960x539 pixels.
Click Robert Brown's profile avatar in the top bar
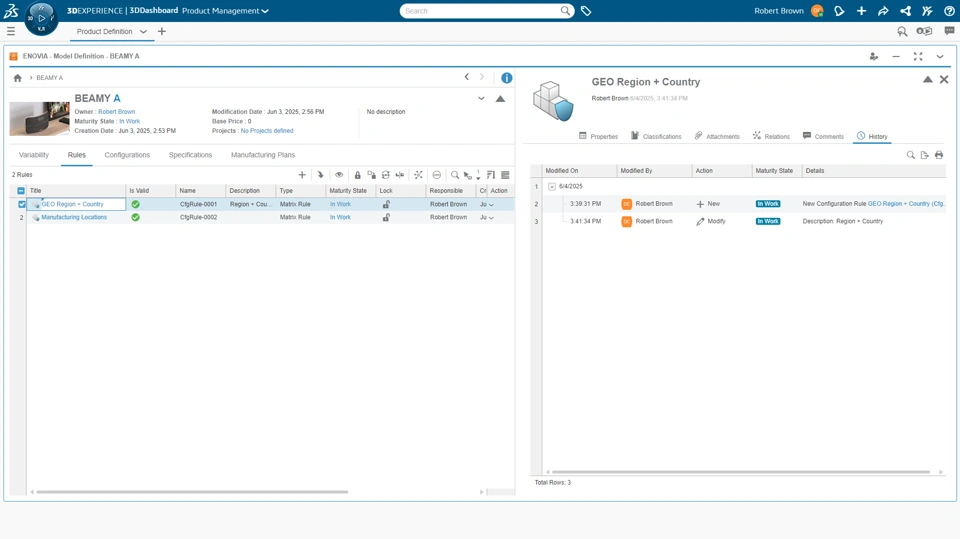tap(817, 11)
